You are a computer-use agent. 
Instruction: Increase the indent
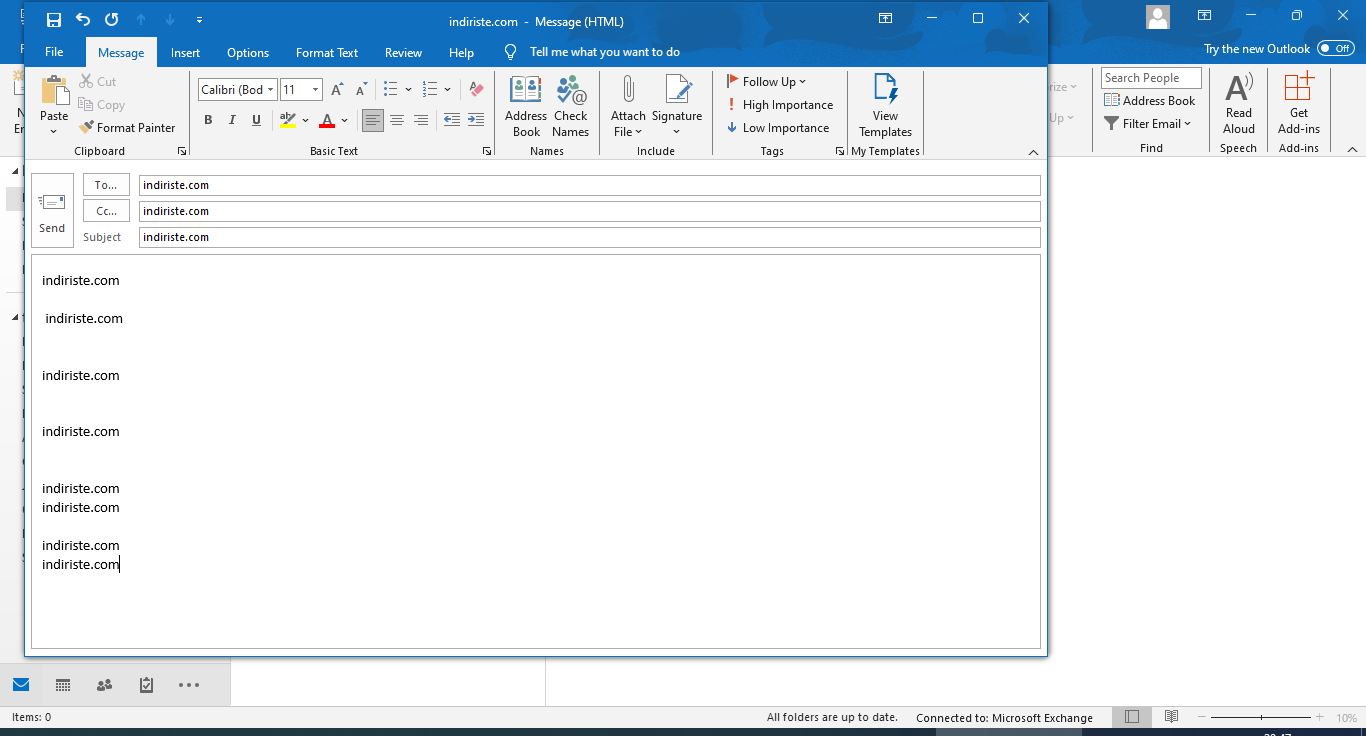point(476,120)
